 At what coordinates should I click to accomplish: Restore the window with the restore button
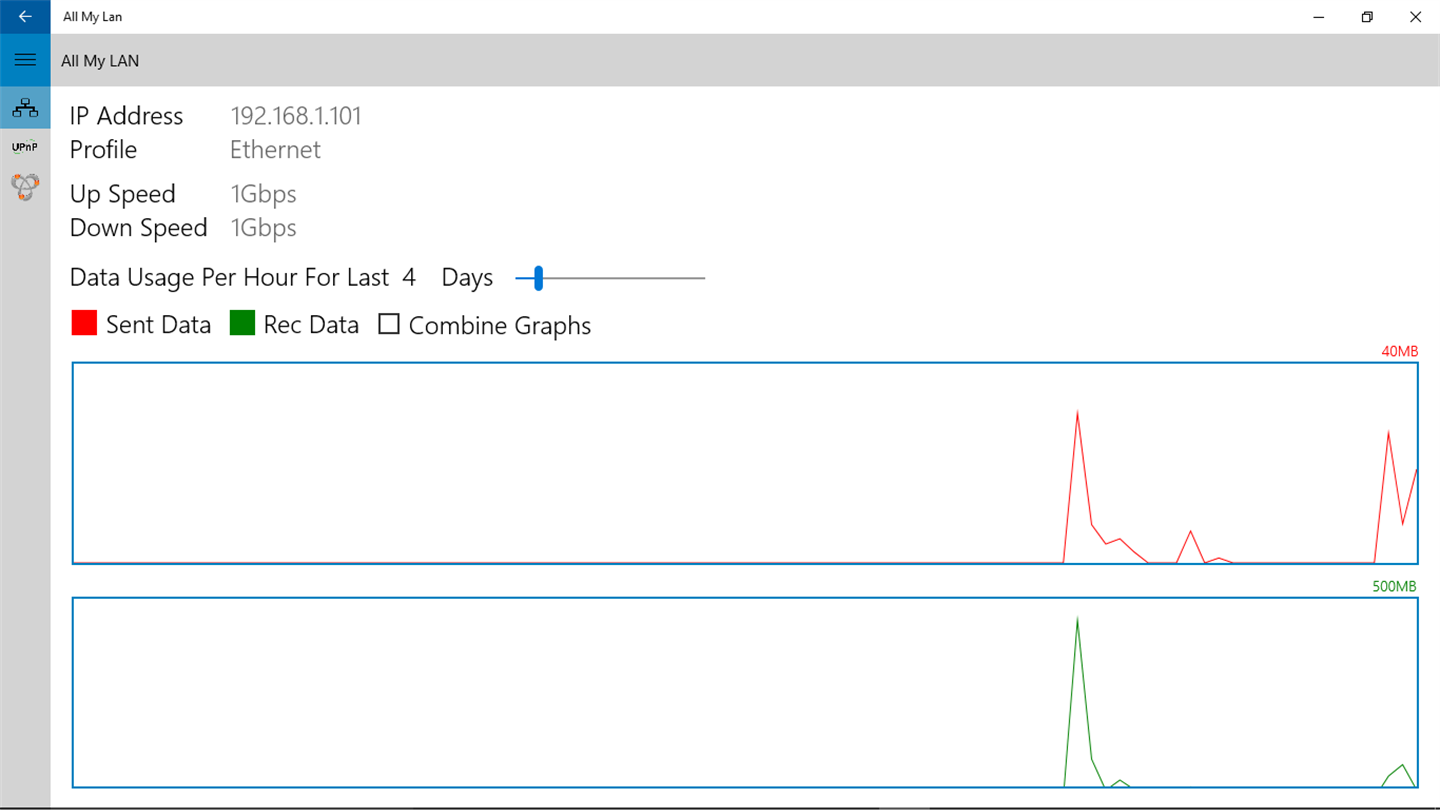(1367, 17)
